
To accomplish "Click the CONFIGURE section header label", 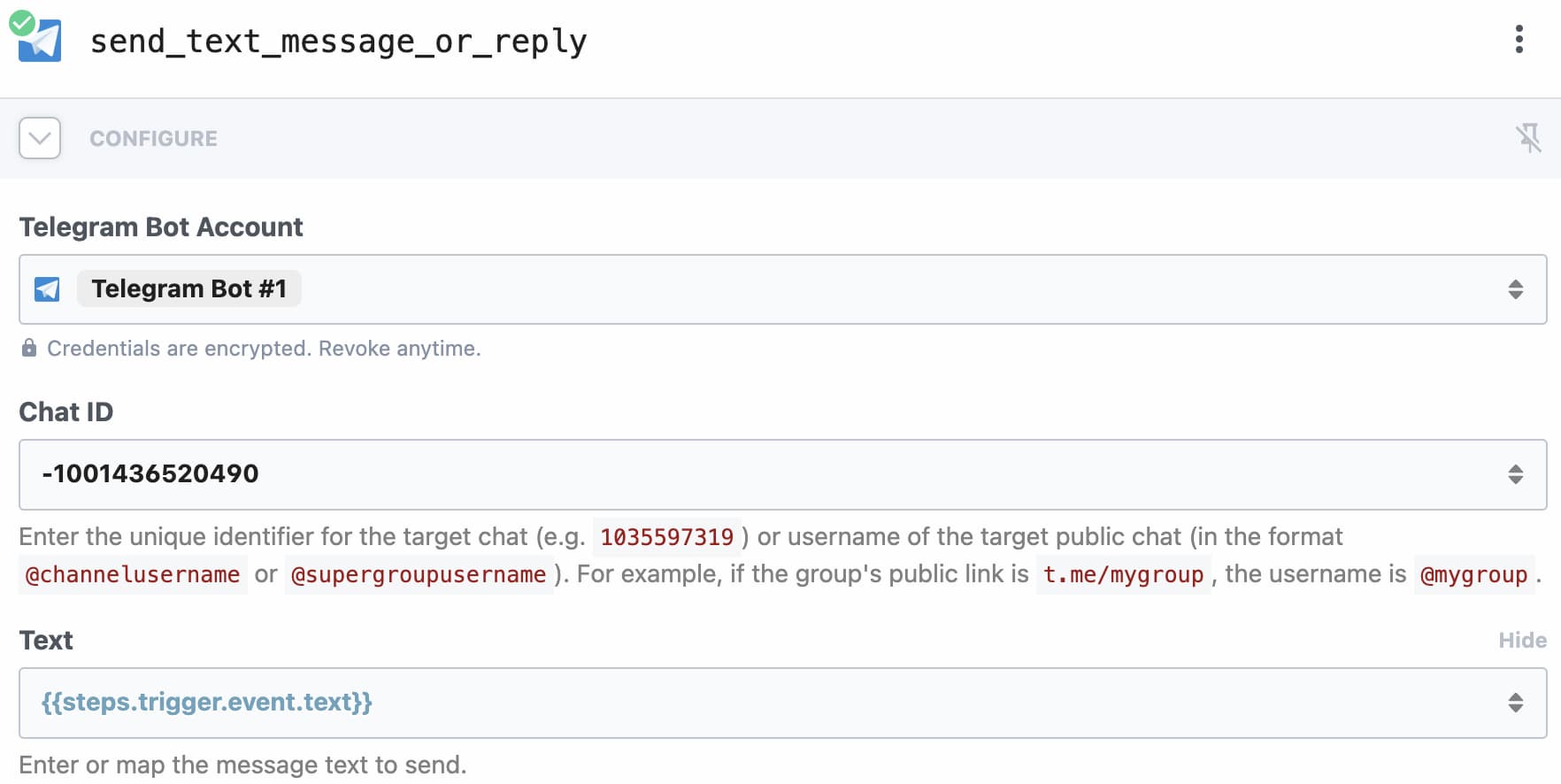I will click(x=153, y=139).
